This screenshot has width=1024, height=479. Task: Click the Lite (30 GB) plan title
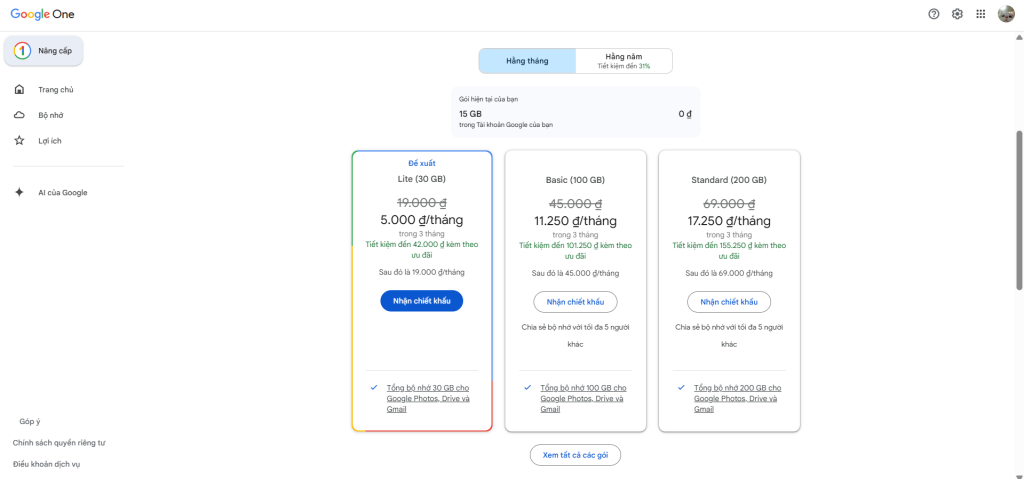pos(422,178)
